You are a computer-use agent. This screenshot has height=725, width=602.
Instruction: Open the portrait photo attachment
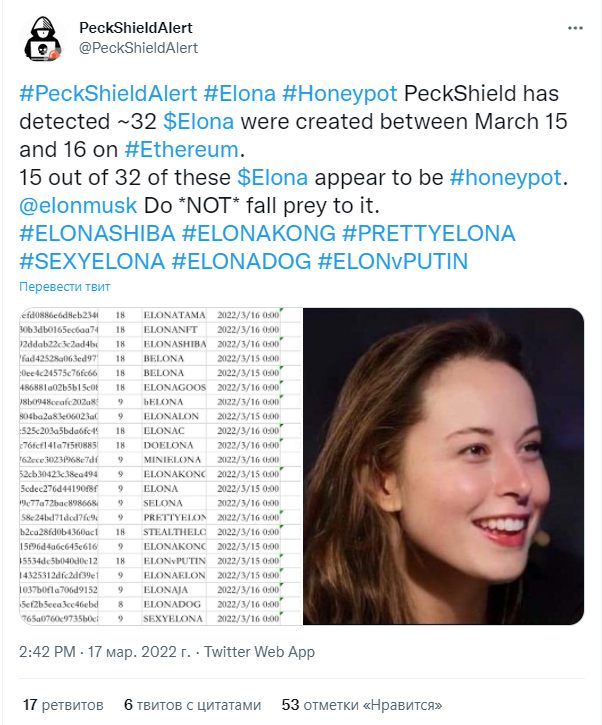pyautogui.click(x=443, y=467)
